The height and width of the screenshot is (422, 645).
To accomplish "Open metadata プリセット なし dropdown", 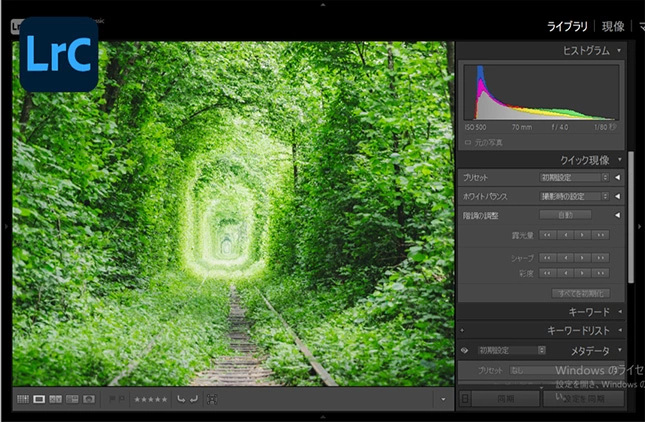I will pos(566,370).
